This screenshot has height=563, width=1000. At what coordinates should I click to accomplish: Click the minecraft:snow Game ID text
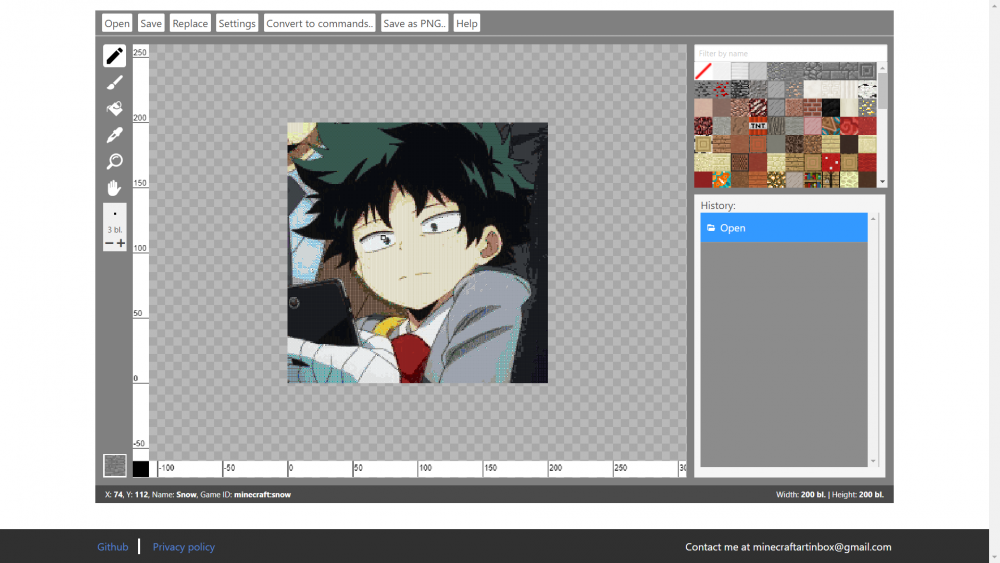[262, 494]
